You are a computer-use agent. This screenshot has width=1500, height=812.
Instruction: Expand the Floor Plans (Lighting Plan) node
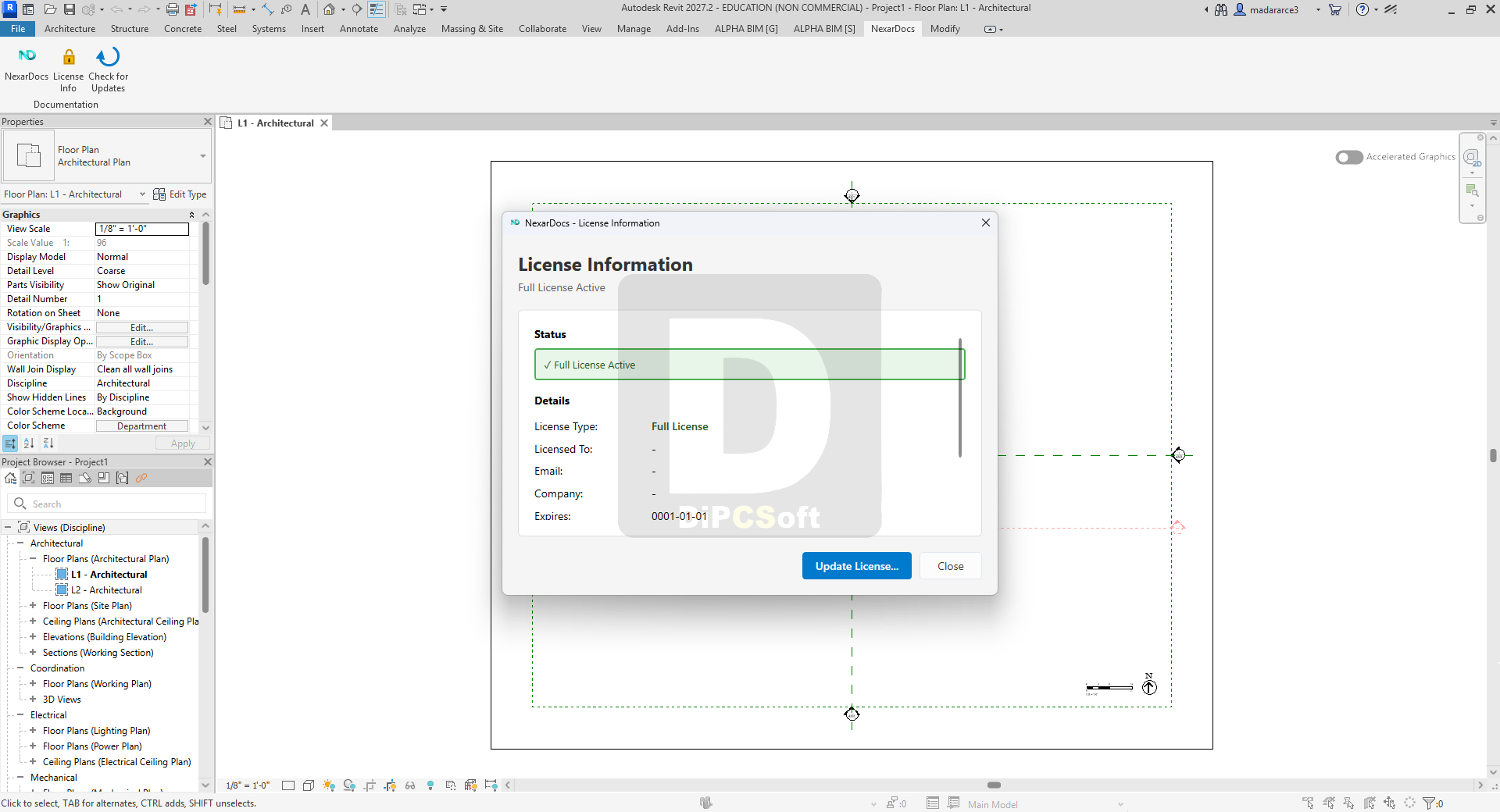tap(33, 731)
